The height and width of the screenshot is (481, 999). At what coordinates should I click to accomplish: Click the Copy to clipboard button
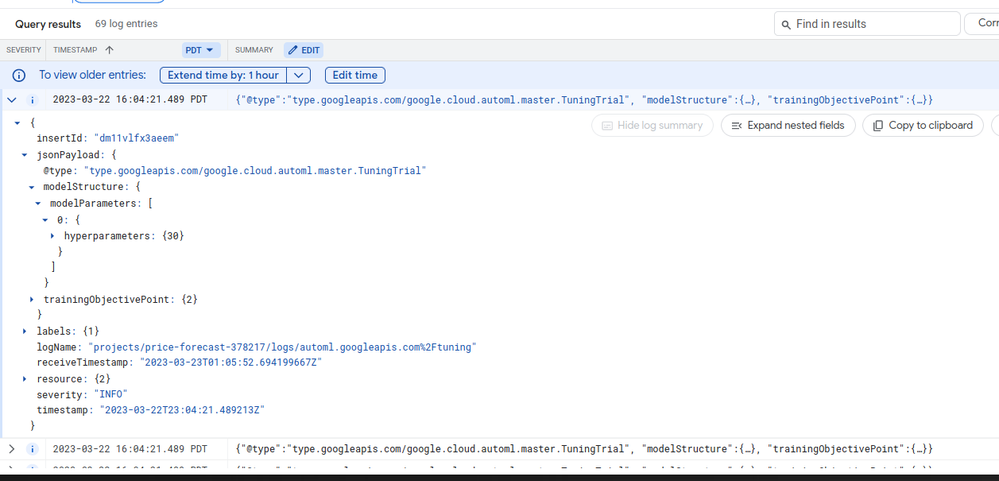pos(923,126)
